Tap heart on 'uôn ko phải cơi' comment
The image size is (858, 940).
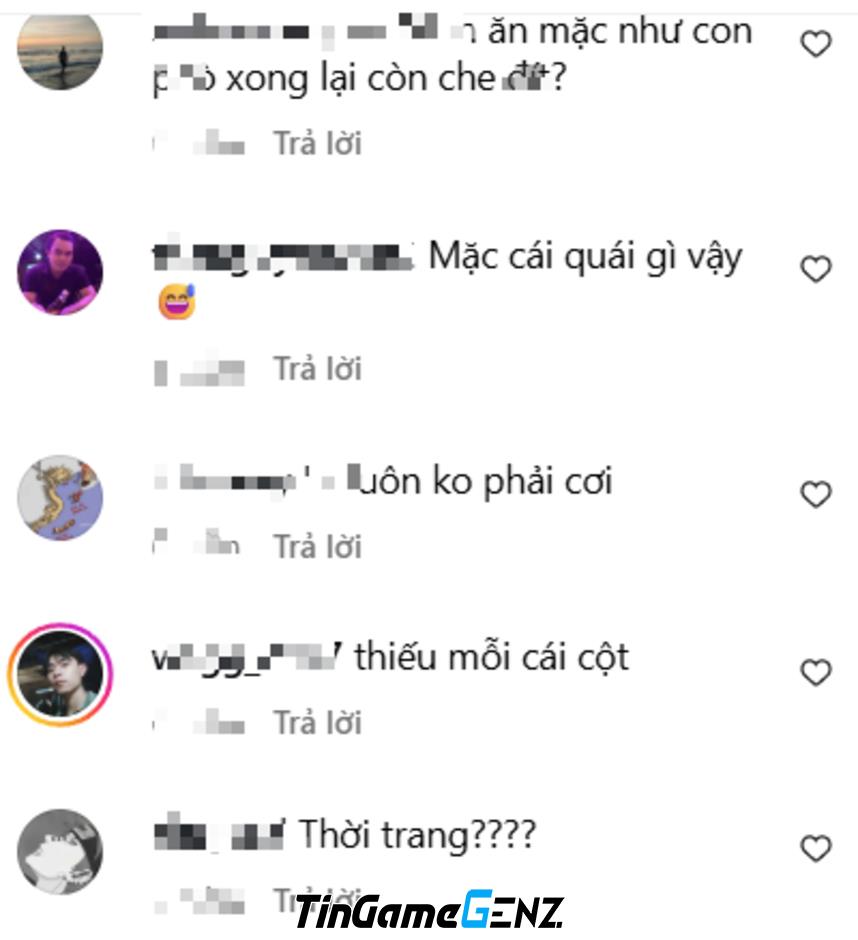pos(816,494)
